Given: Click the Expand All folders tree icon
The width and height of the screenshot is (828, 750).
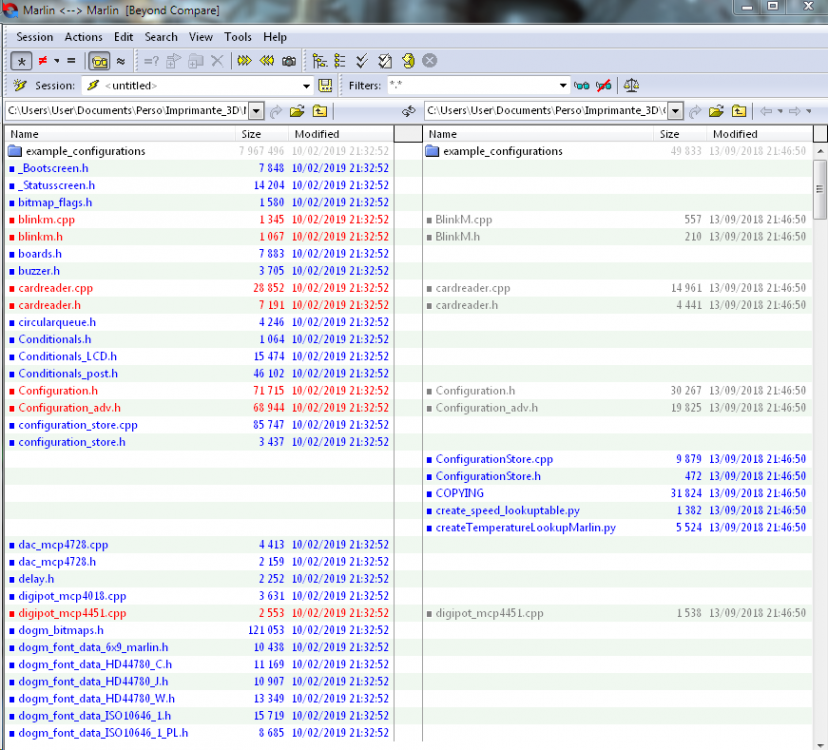Looking at the screenshot, I should [x=319, y=61].
